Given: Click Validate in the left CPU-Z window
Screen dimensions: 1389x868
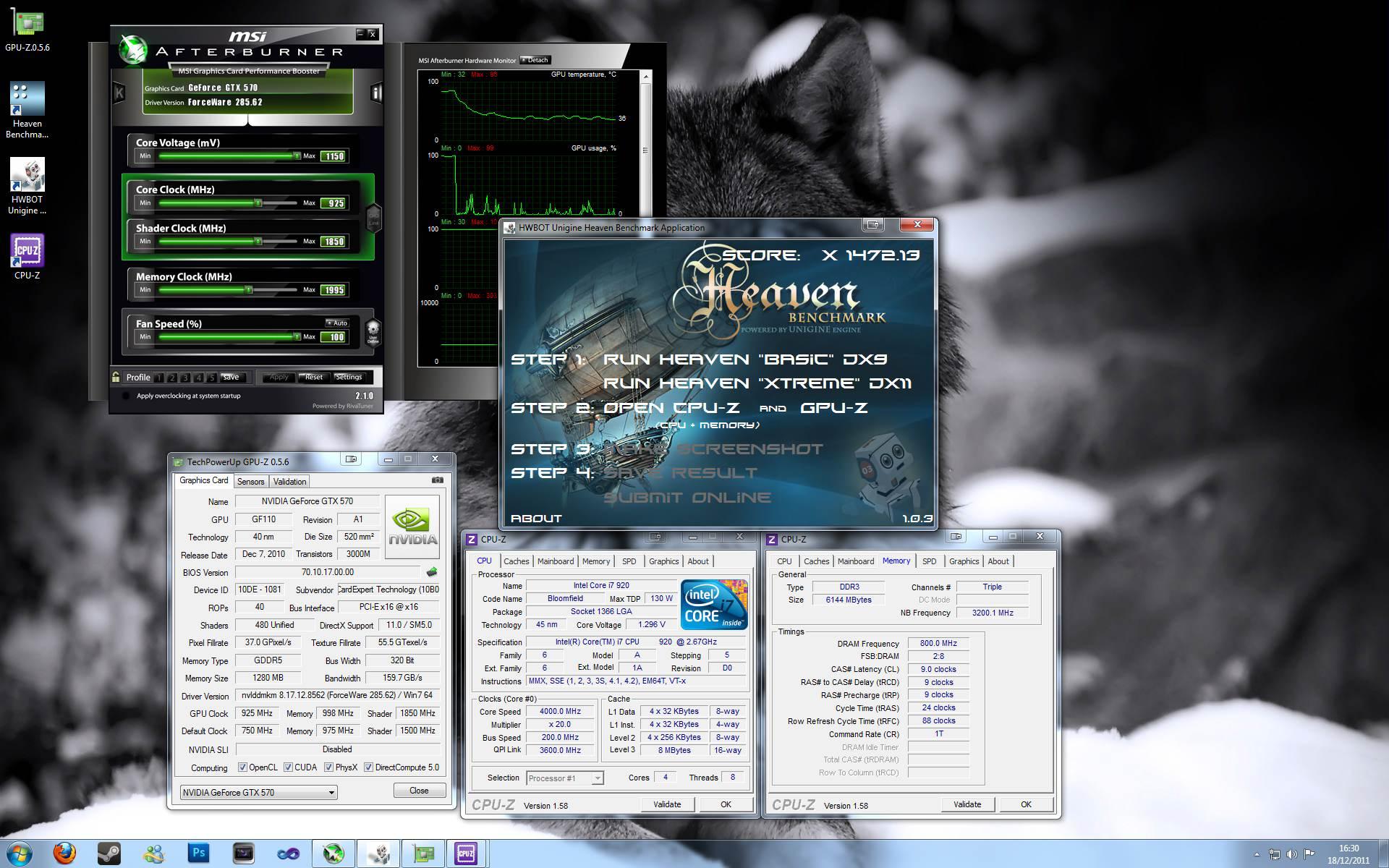Looking at the screenshot, I should (x=667, y=804).
